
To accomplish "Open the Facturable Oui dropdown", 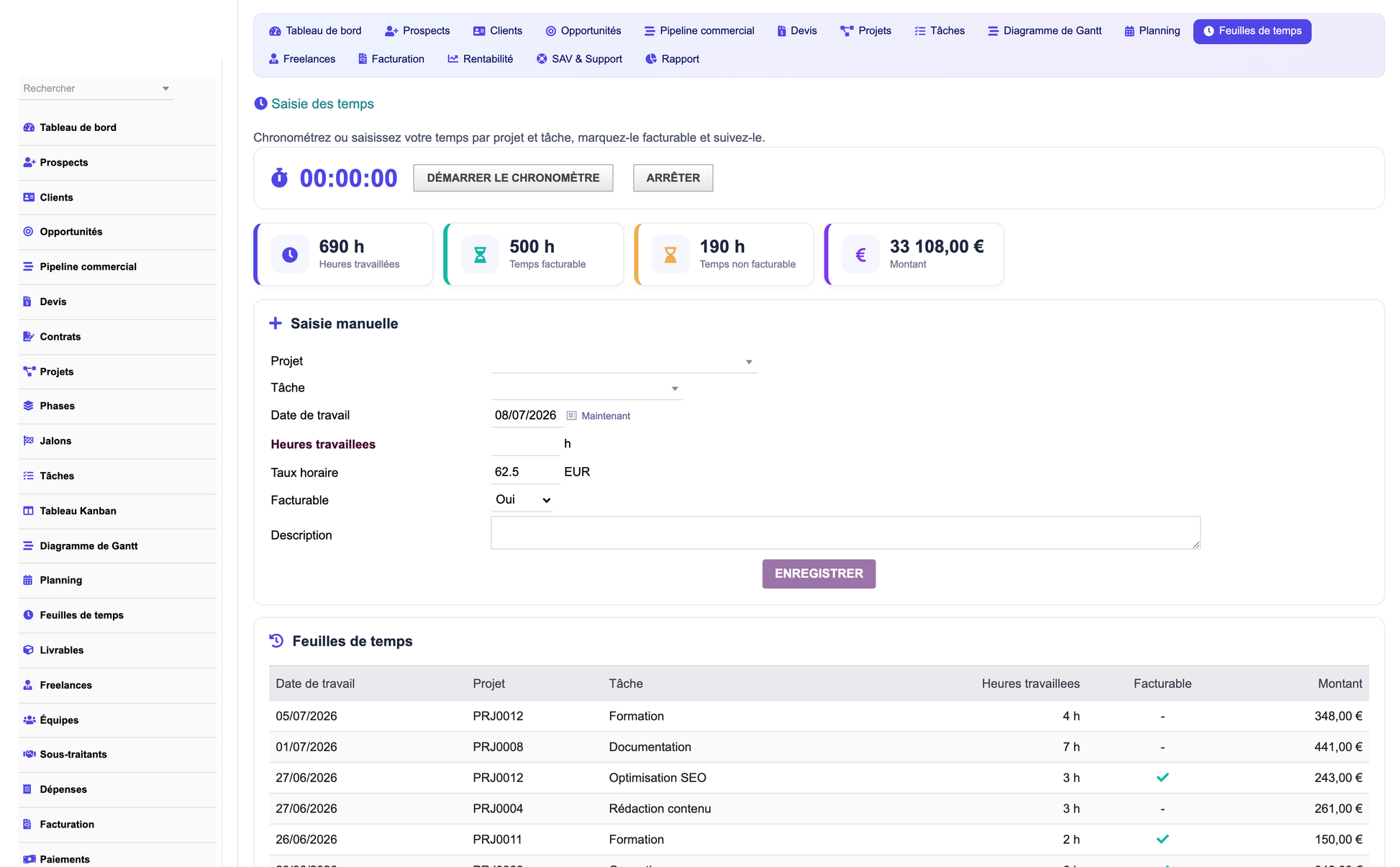I will [522, 499].
